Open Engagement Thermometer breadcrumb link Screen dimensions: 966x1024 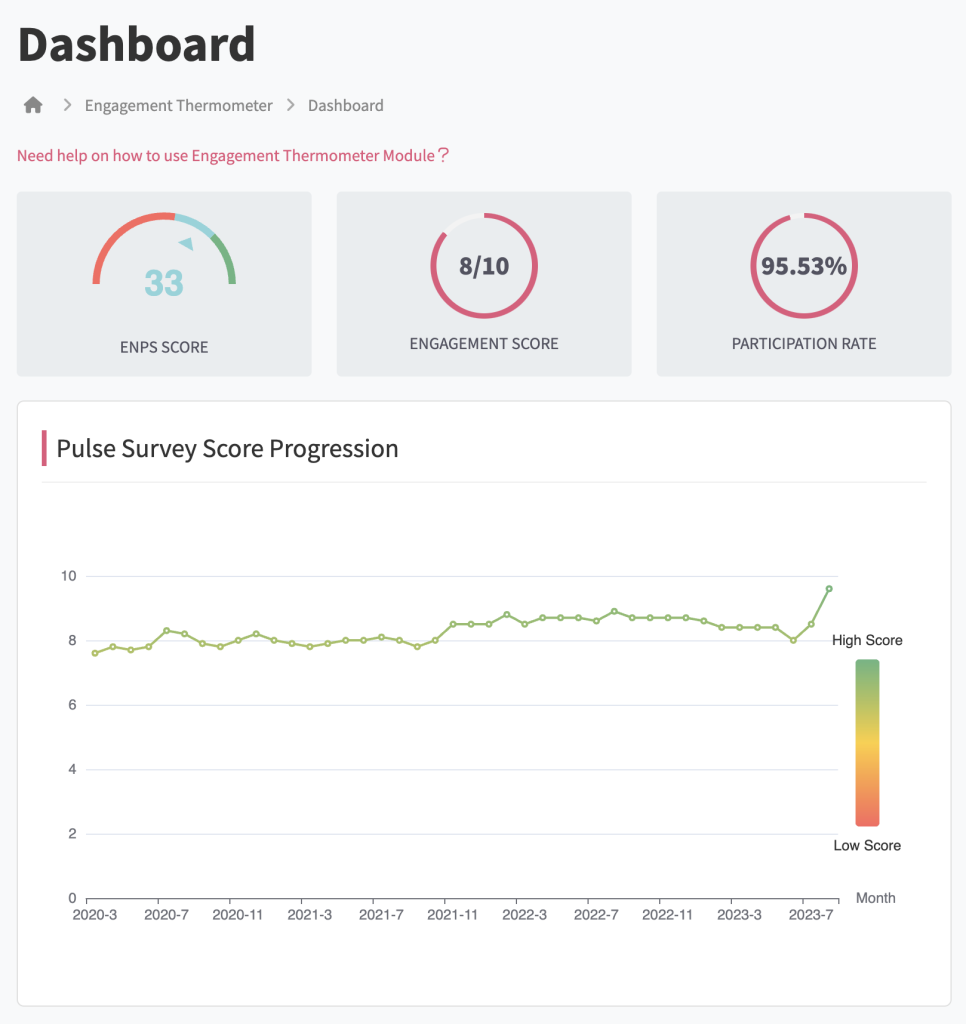point(178,105)
